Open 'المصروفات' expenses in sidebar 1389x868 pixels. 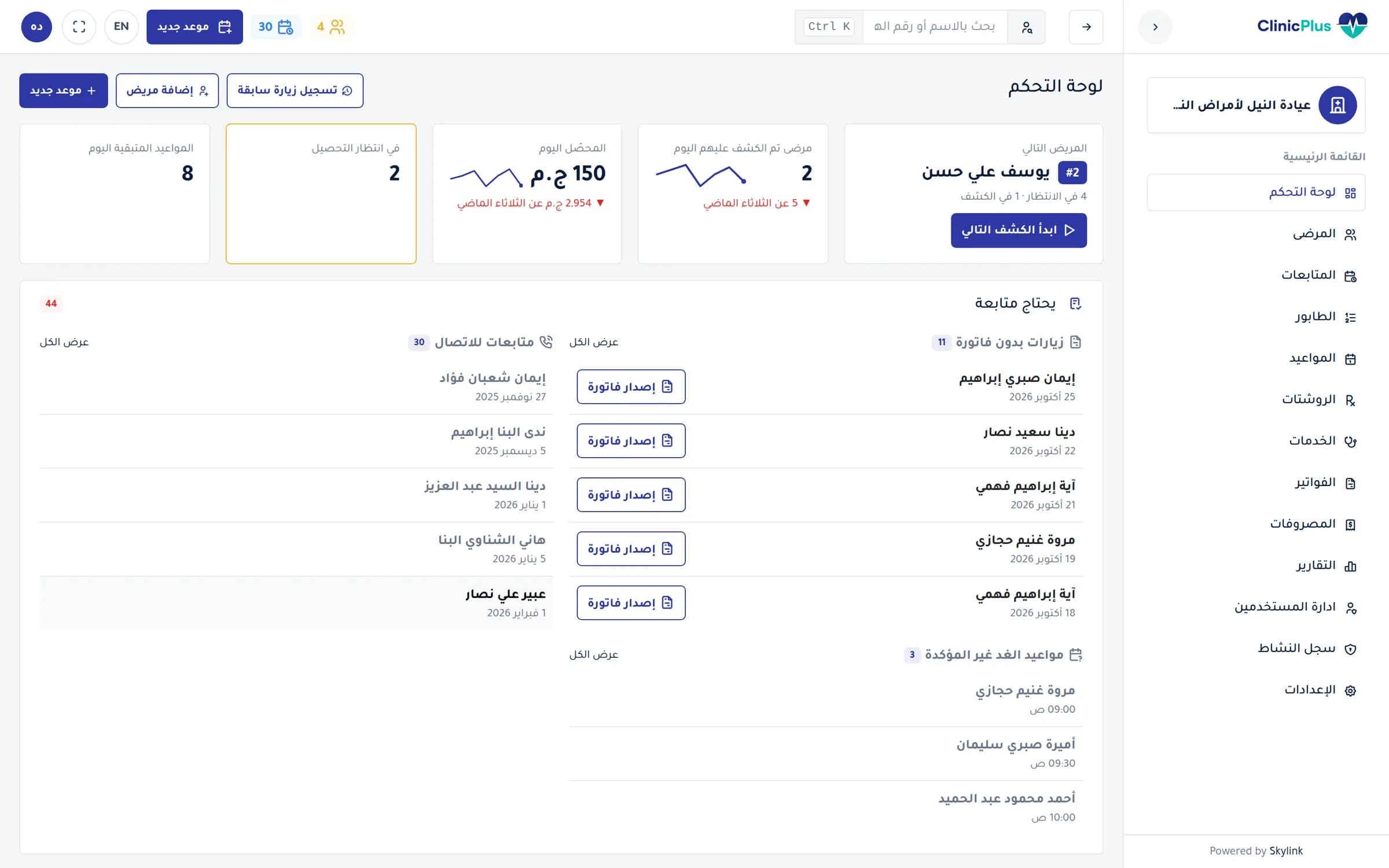[x=1256, y=524]
